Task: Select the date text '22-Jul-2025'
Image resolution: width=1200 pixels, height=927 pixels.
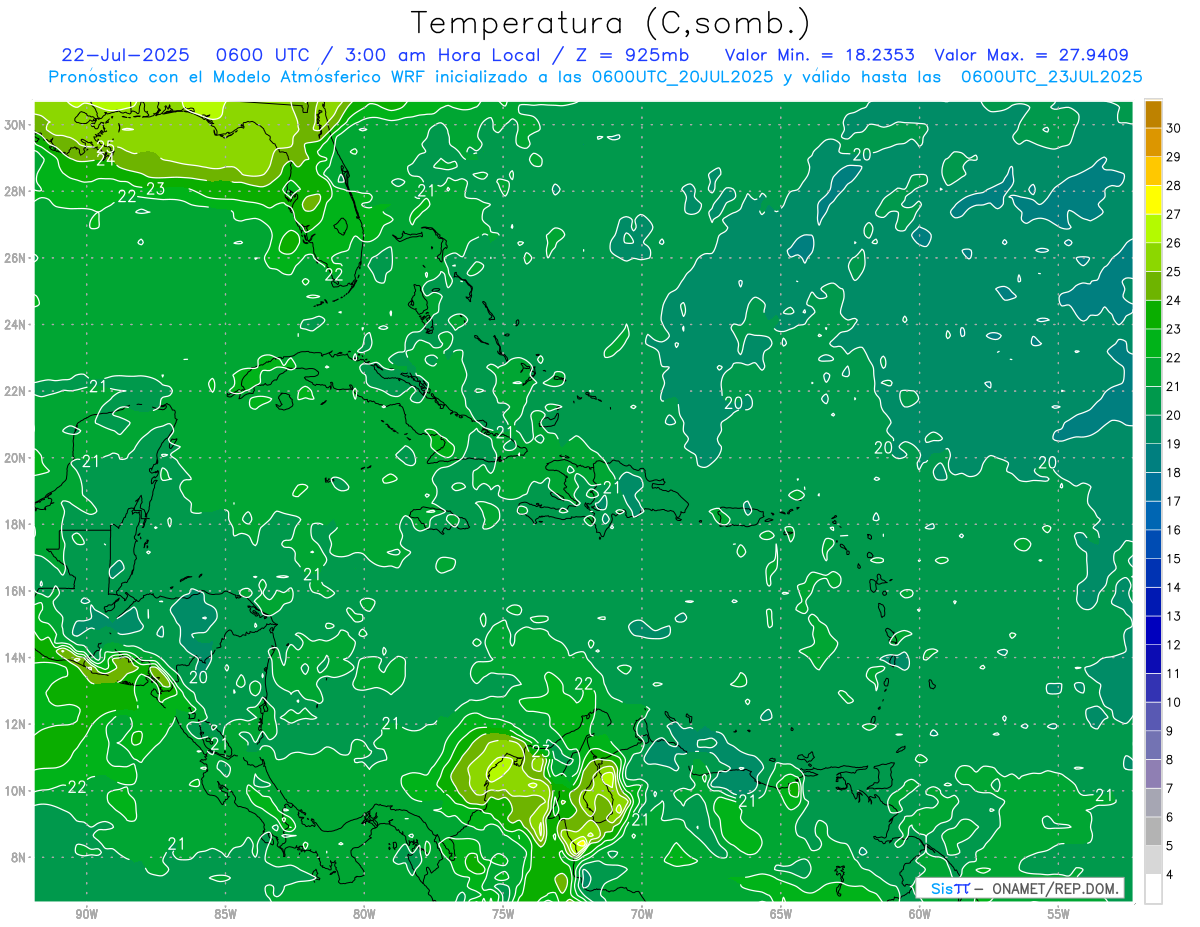Action: (x=125, y=55)
